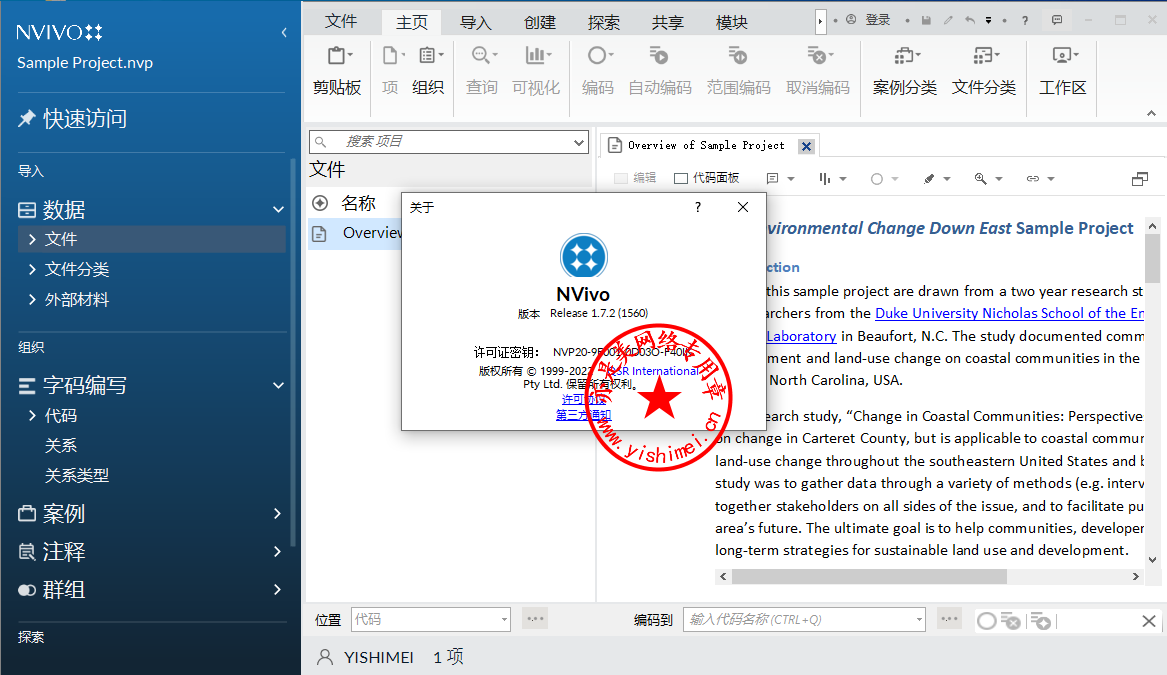Click the 取消编码 uncode tool
1167x675 pixels.
point(818,72)
